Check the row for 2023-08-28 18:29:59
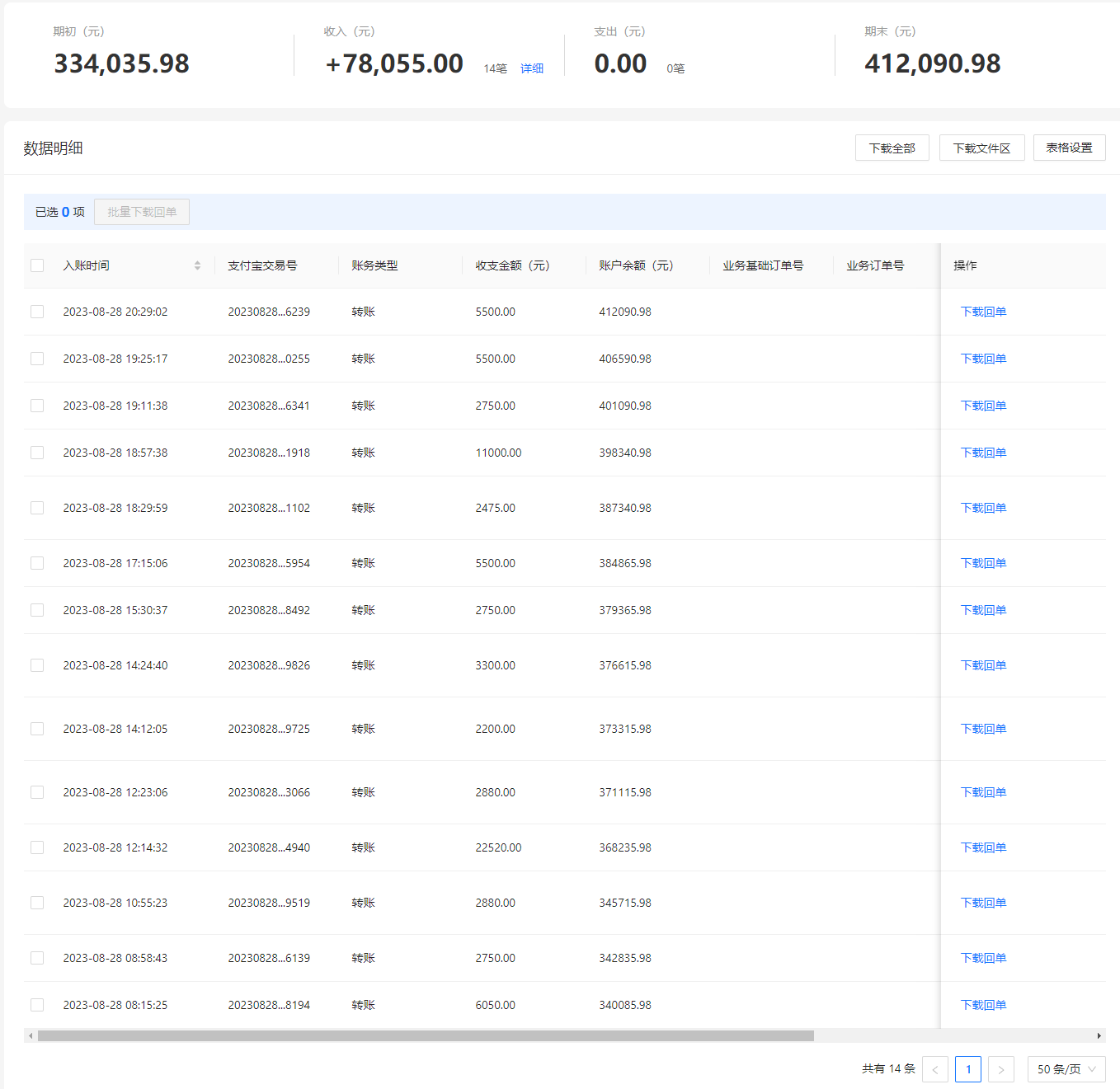This screenshot has width=1120, height=1089. click(37, 508)
